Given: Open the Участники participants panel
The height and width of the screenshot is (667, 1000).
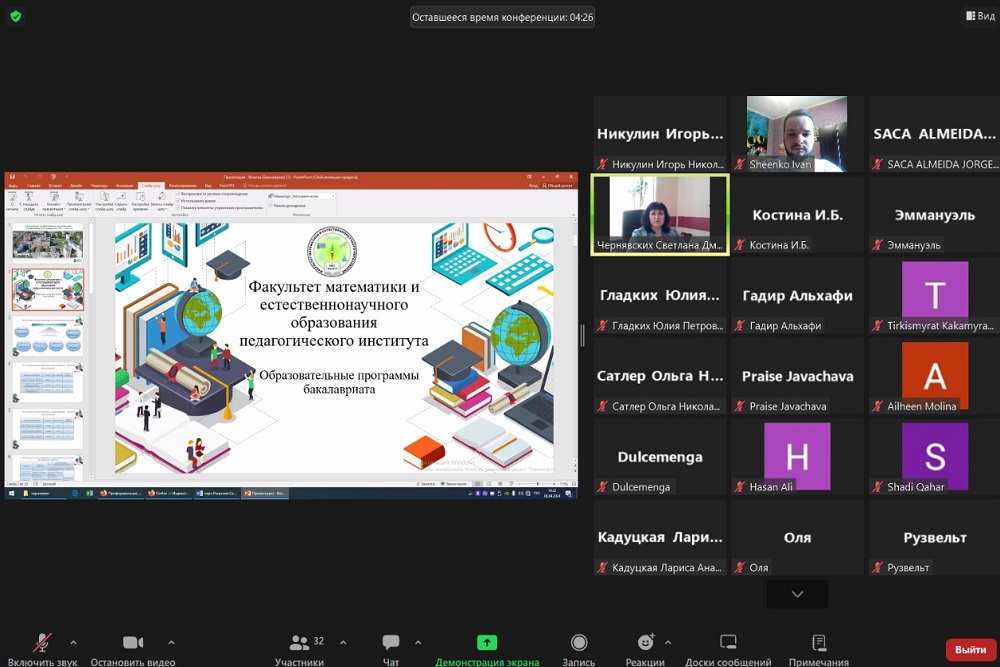Looking at the screenshot, I should [300, 643].
